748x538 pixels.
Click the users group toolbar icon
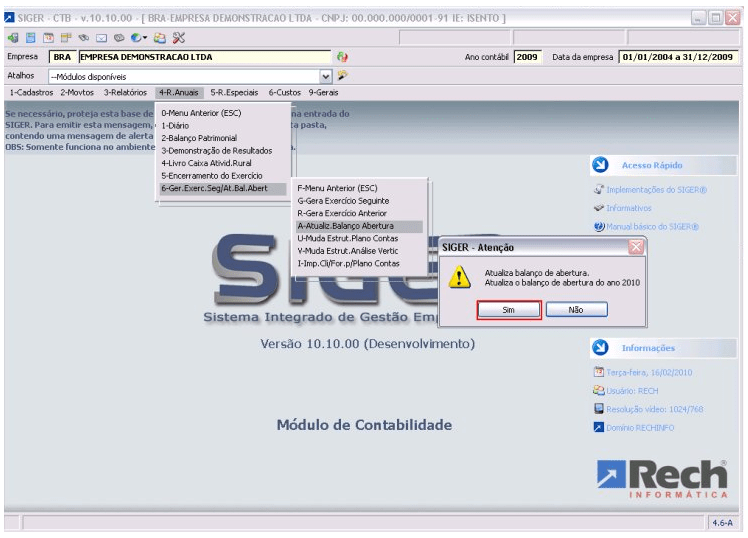tap(160, 38)
